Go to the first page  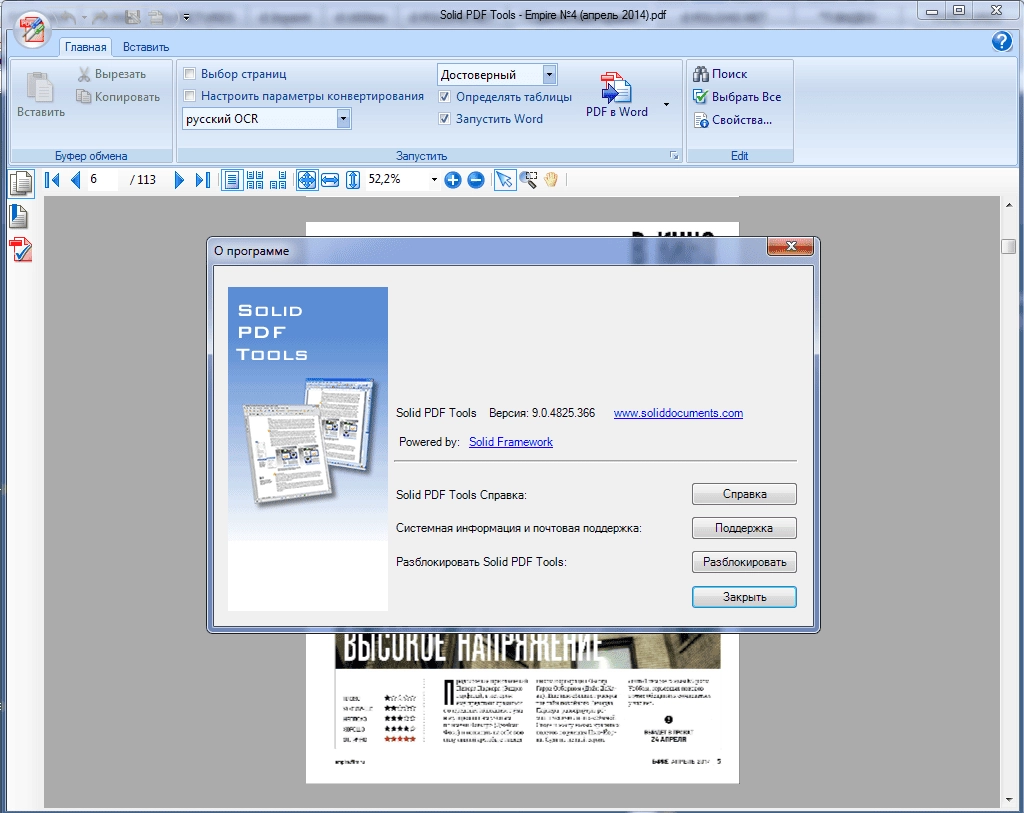tap(52, 180)
